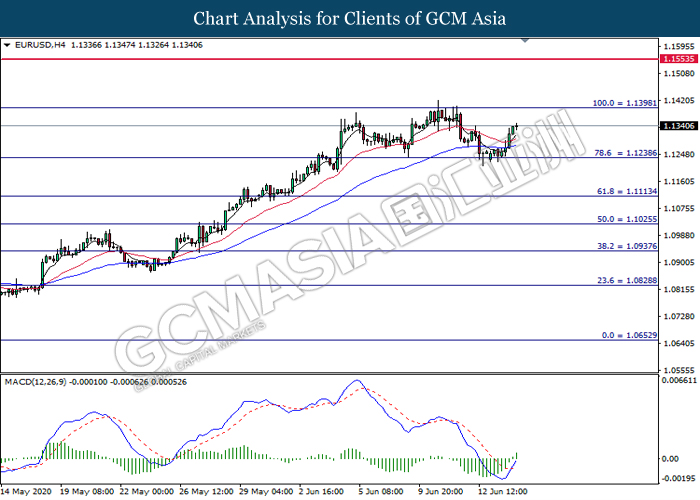Viewport: 700px width, 500px height.
Task: Select the Fibonacci label 50.0 = 1.10255
Action: pos(627,219)
